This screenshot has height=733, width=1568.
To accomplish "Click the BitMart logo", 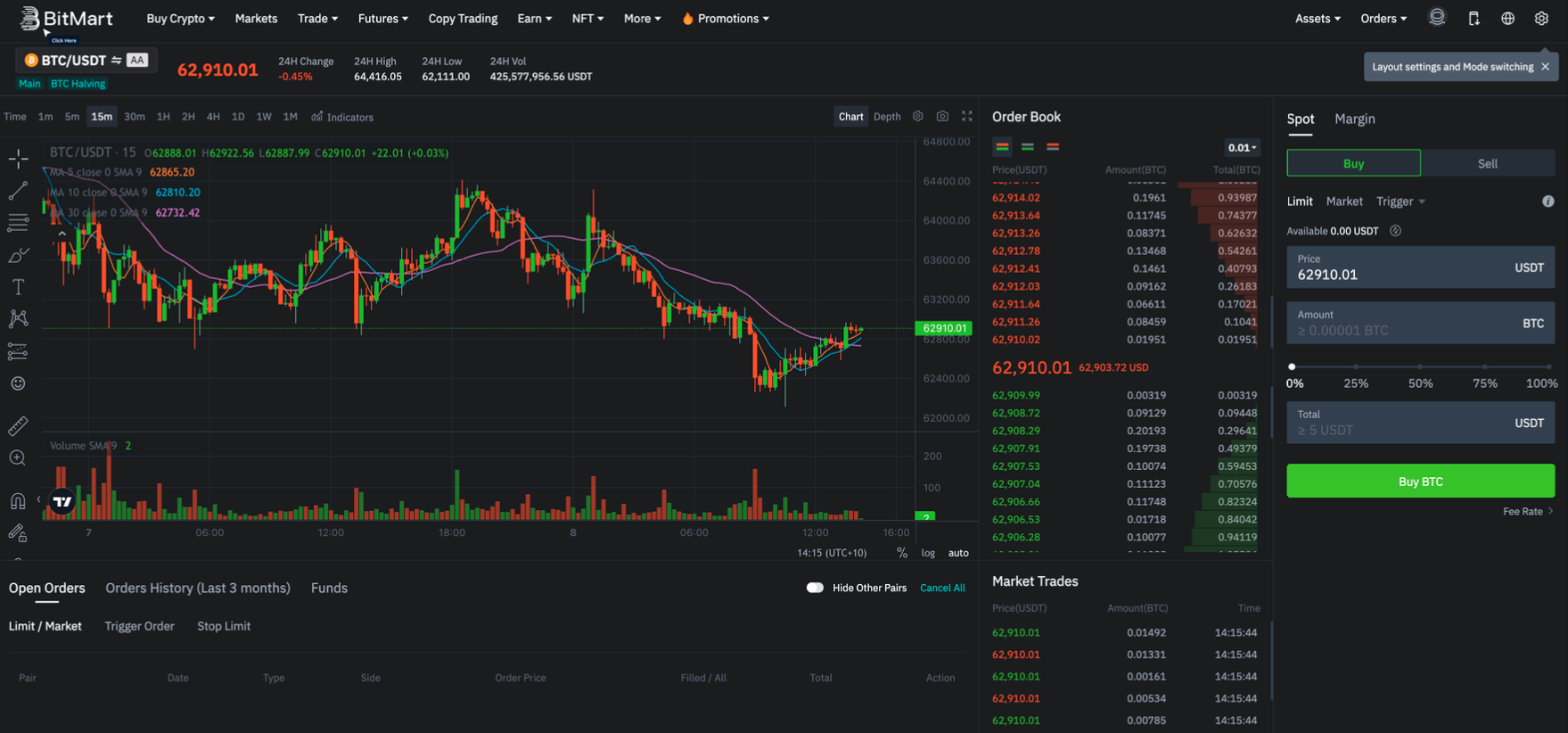I will 66,19.
